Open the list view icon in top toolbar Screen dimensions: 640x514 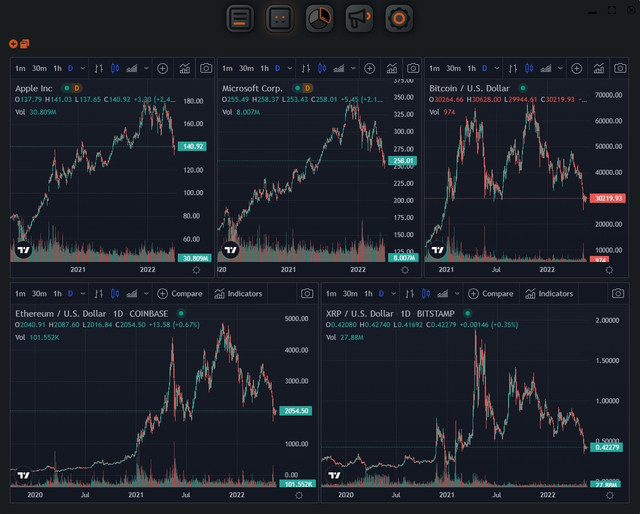pos(240,18)
